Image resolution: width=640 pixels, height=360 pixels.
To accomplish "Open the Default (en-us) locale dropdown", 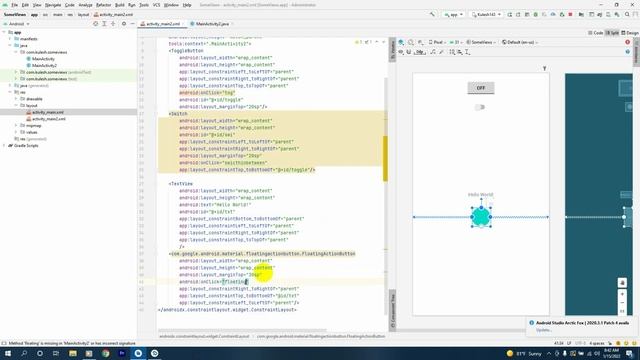I will (520, 42).
